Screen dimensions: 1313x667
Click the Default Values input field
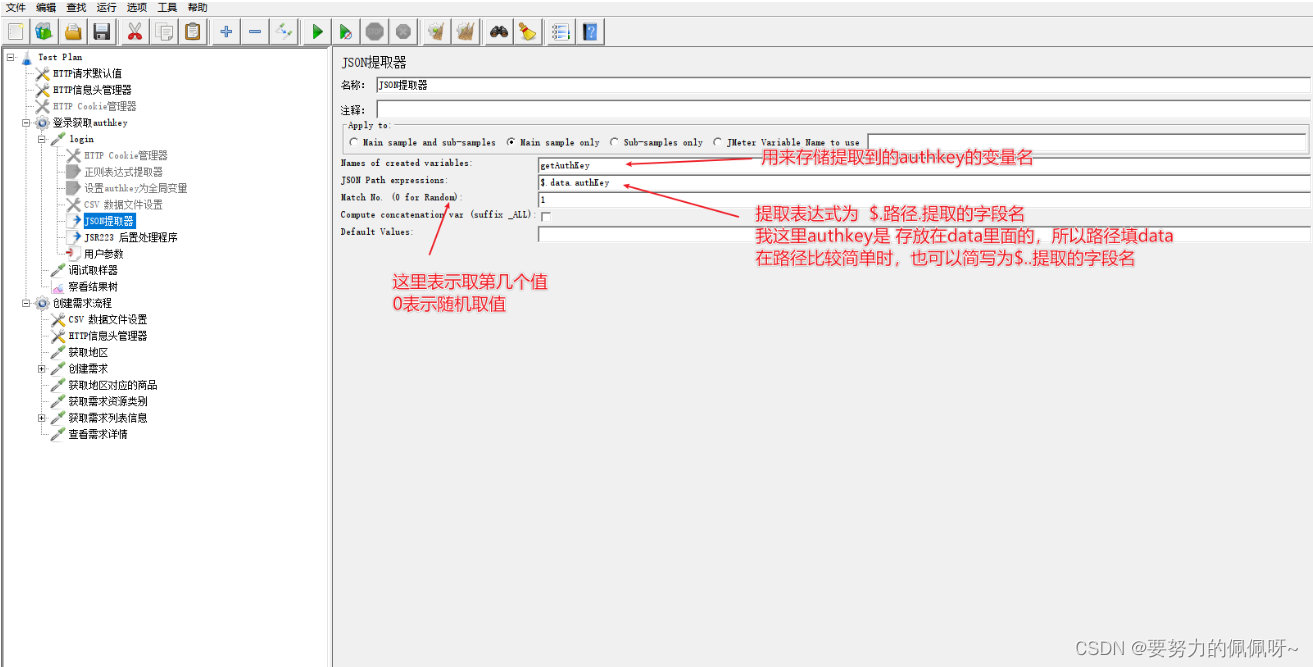[924, 234]
